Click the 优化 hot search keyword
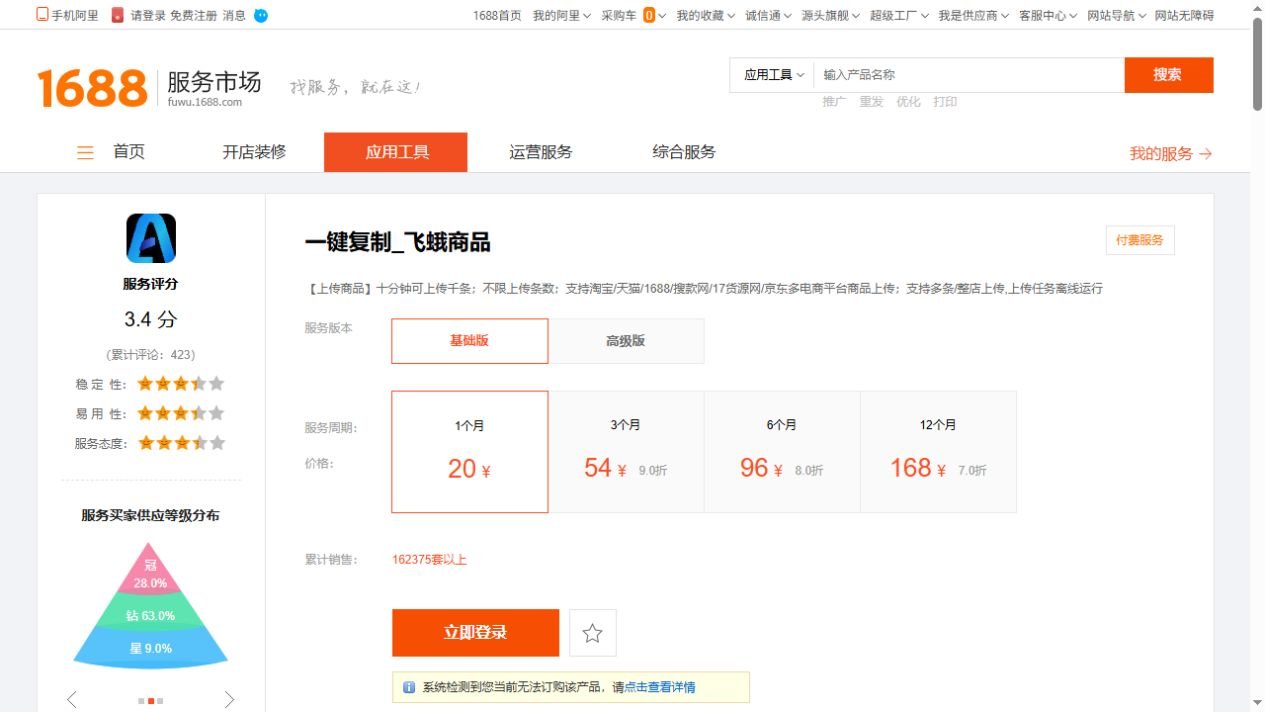Screen dimensions: 1265x712 [908, 102]
